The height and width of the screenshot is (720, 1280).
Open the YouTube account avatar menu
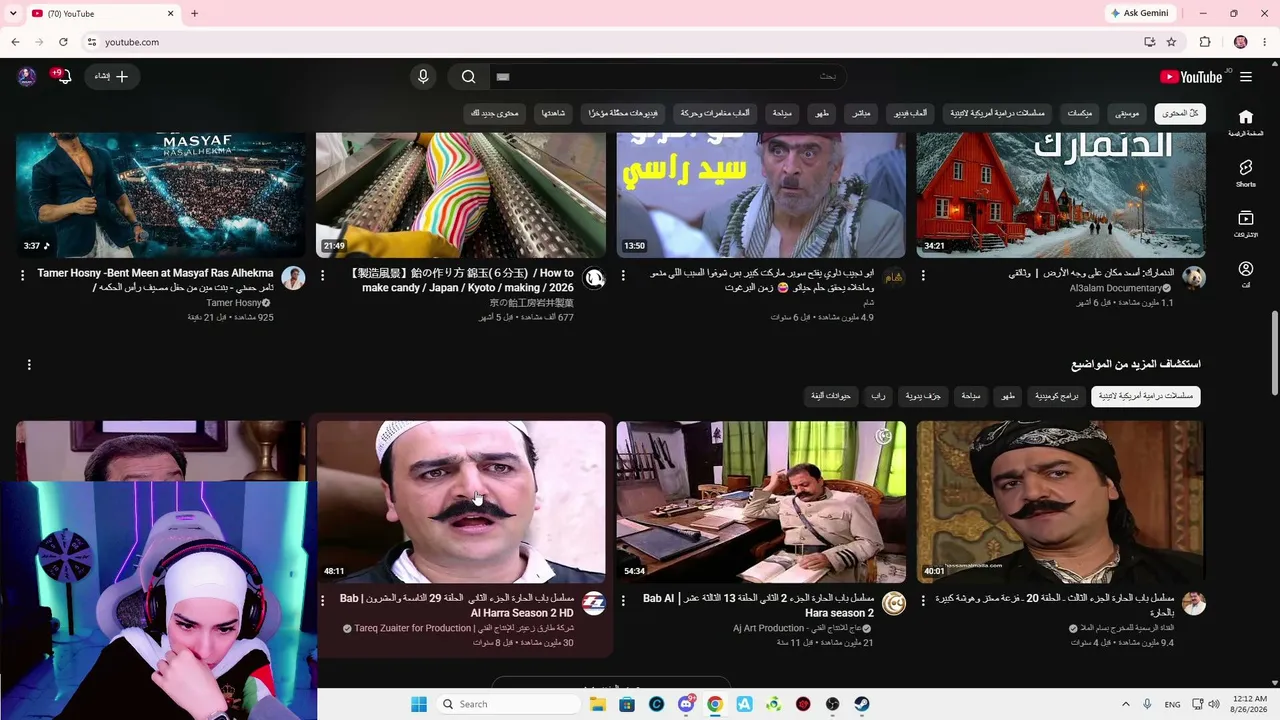click(27, 77)
